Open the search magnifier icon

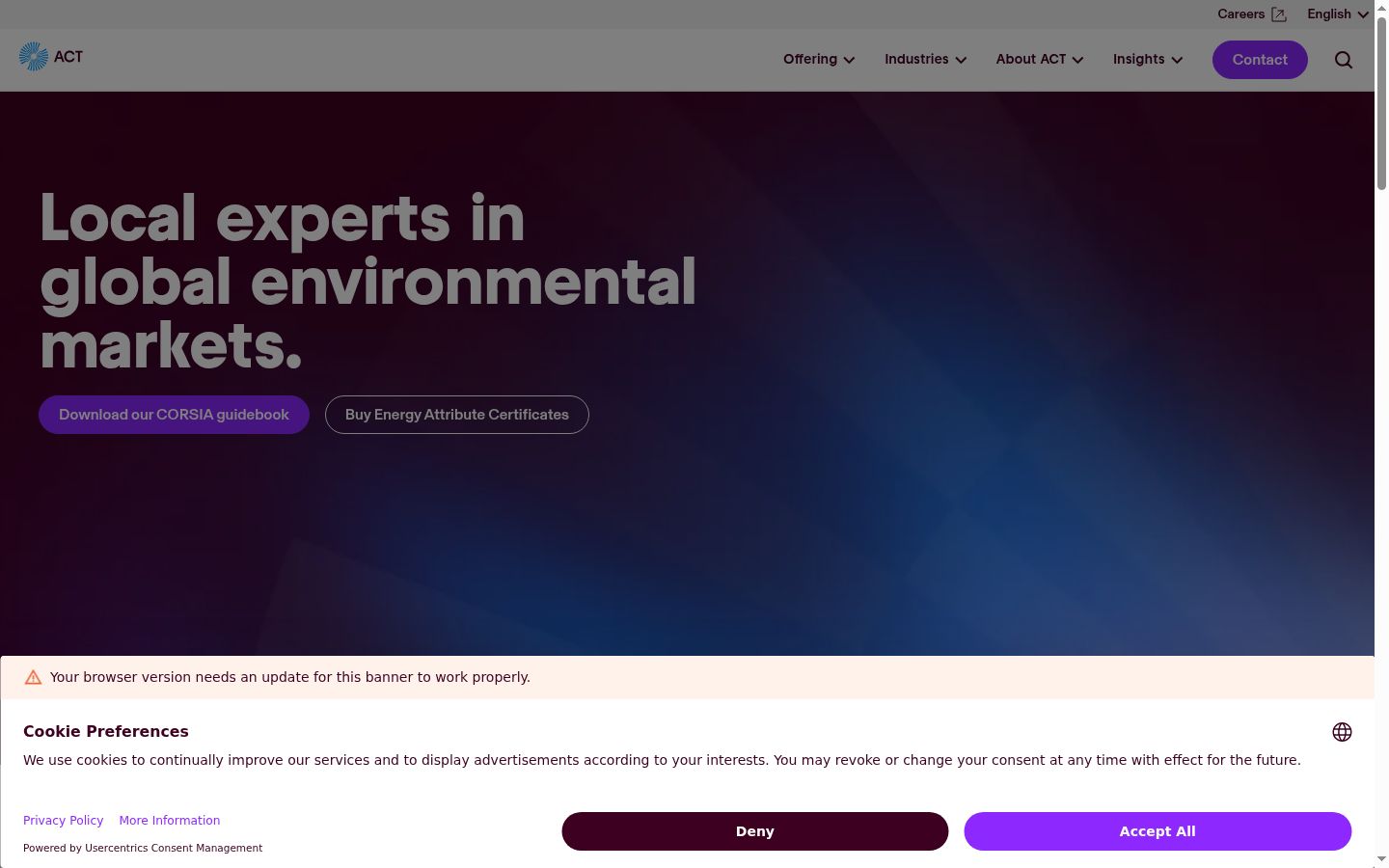[1343, 60]
